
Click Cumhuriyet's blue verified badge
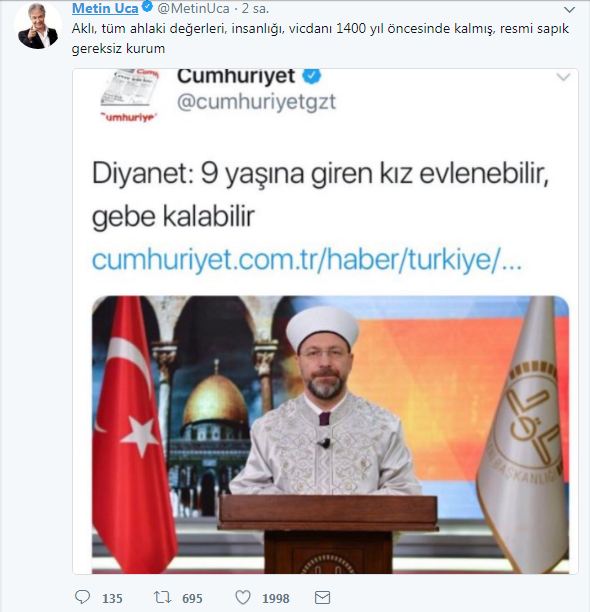coord(312,75)
